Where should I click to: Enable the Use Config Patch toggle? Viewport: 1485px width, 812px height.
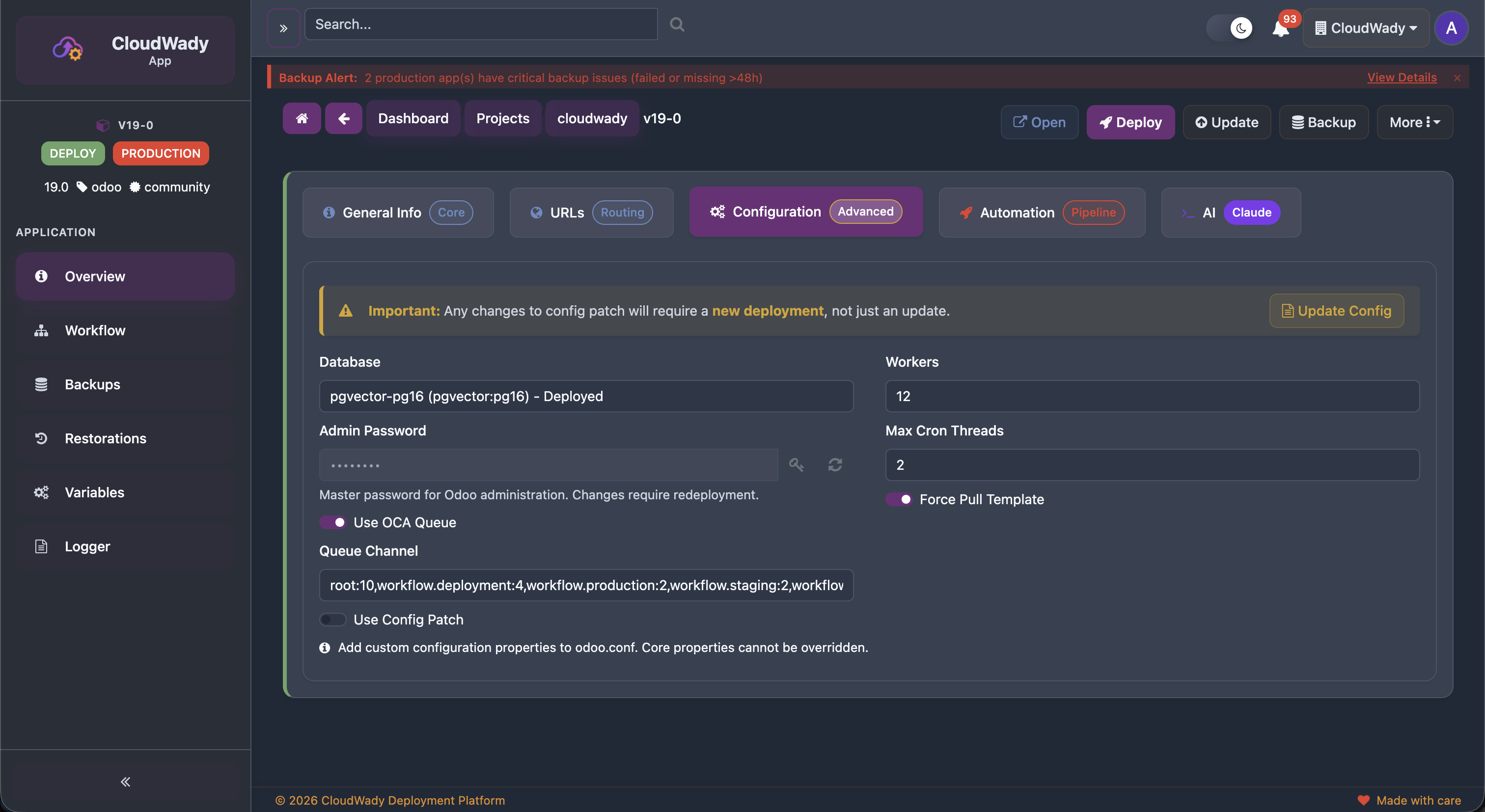pos(332,620)
